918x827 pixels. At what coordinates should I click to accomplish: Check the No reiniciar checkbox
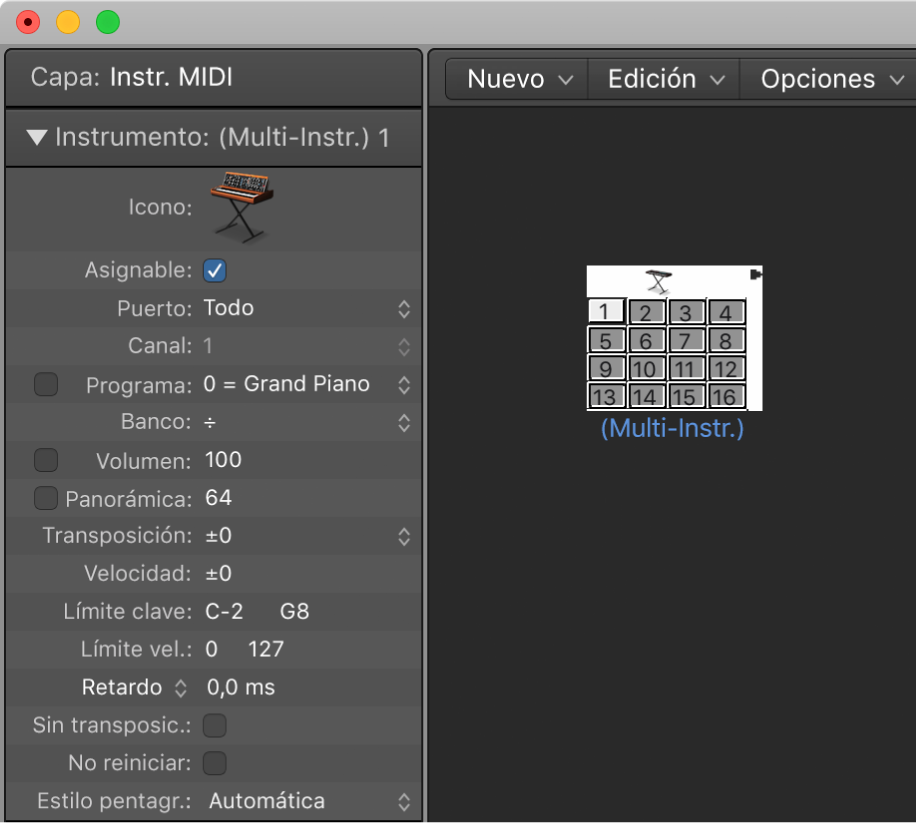tap(214, 763)
